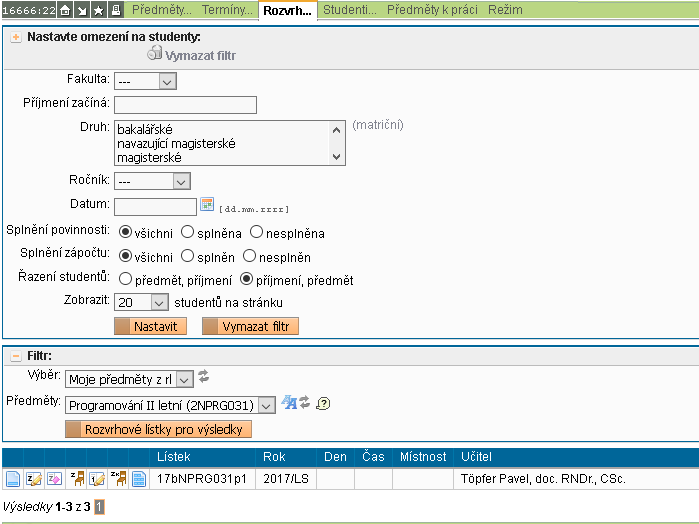Viewport: 699px width, 524px height.
Task: Click 'Rozvrhové lístky pro výsledky' button
Action: 158,429
